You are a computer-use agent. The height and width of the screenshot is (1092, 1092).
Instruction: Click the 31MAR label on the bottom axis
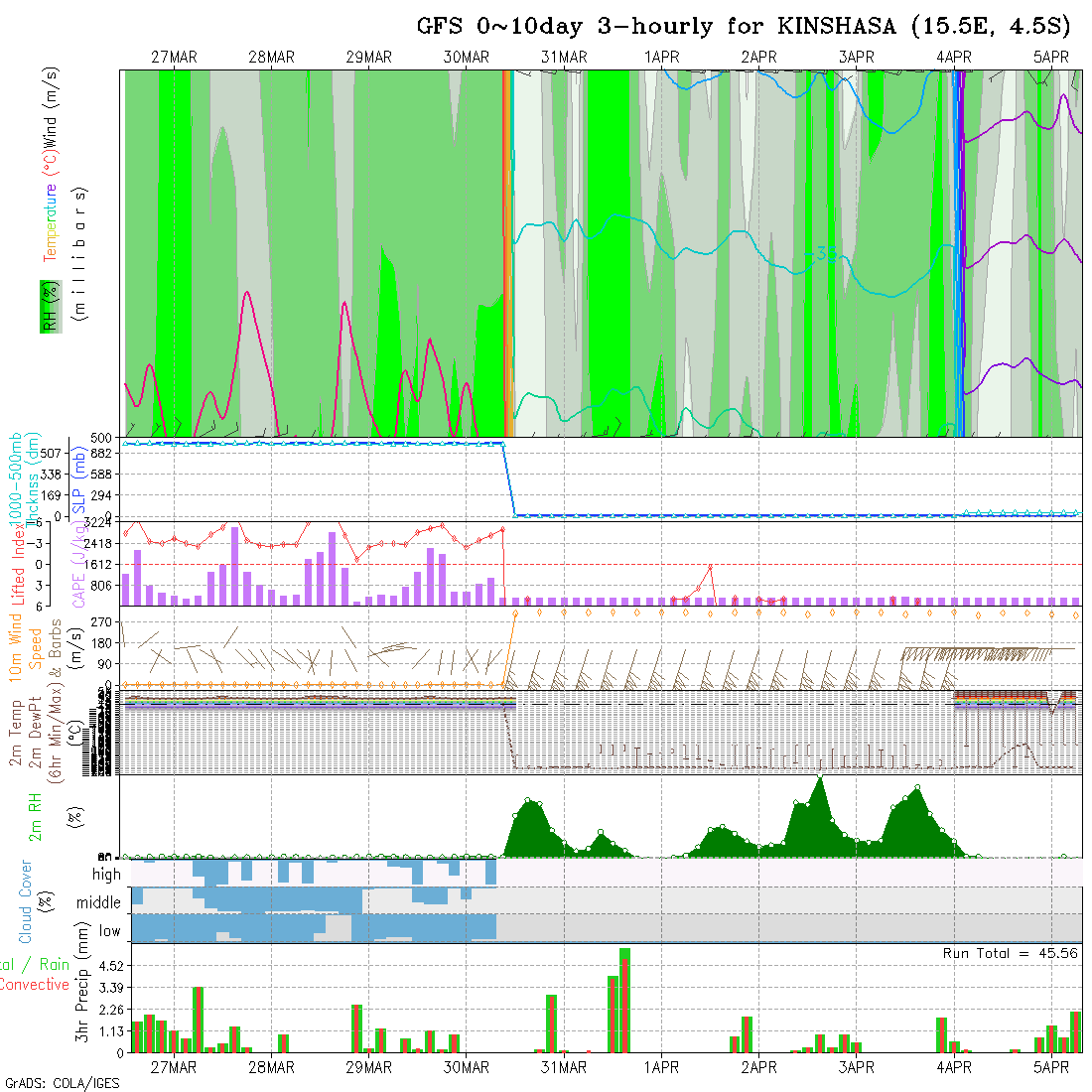[x=564, y=1067]
